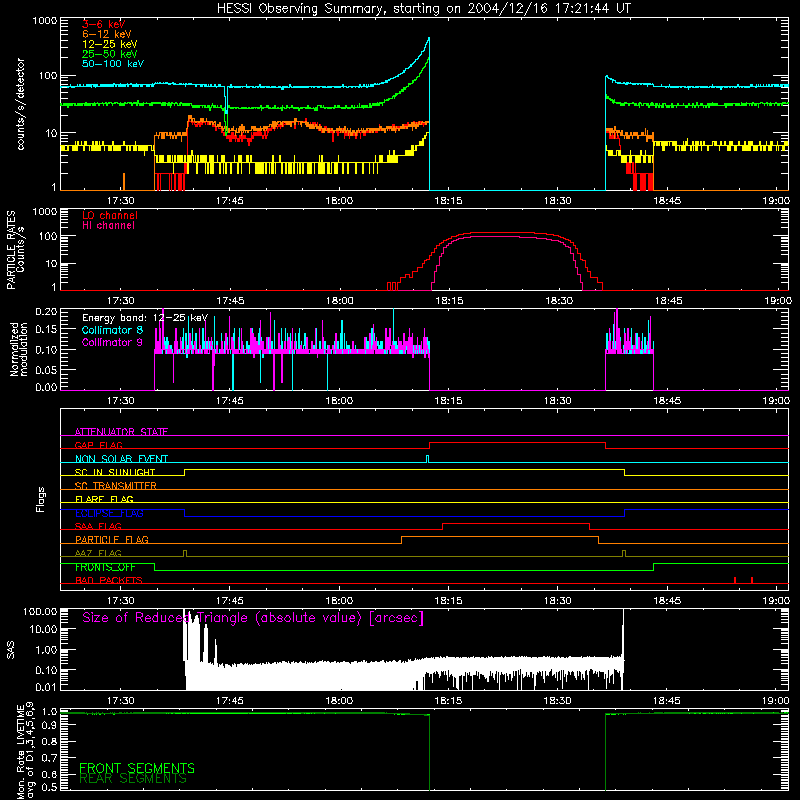The width and height of the screenshot is (800, 800).
Task: Click the SAS axis label
Action: click(x=10, y=650)
